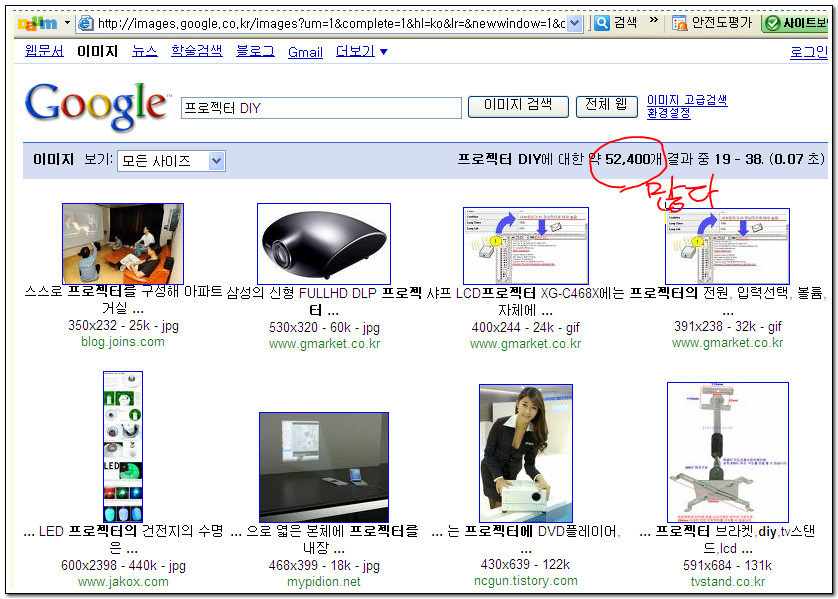Open the black Samsung DLP projector thumbnail
Viewport: 838px width, 599px height.
click(x=324, y=244)
